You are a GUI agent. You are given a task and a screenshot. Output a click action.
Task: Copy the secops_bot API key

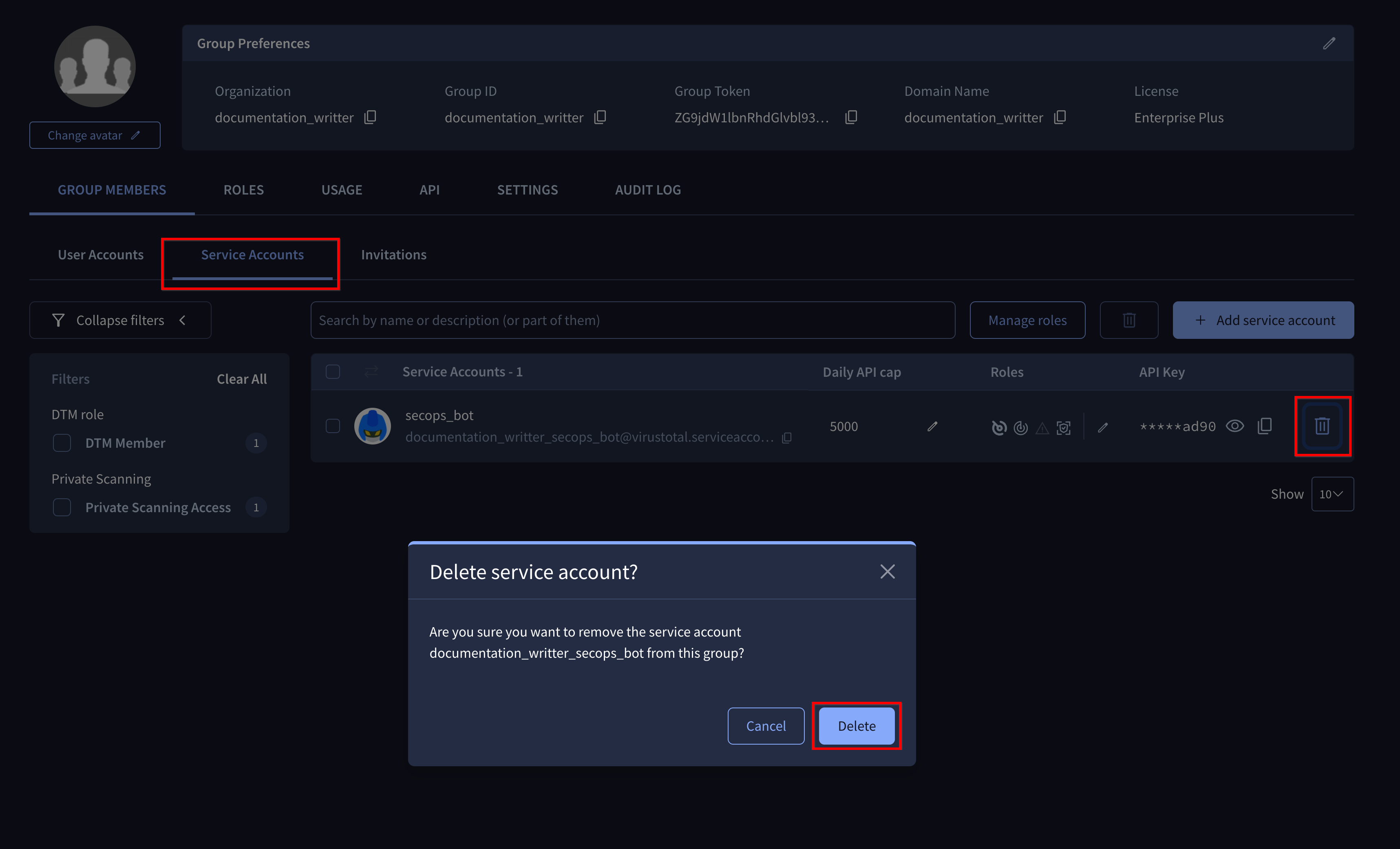[1265, 426]
